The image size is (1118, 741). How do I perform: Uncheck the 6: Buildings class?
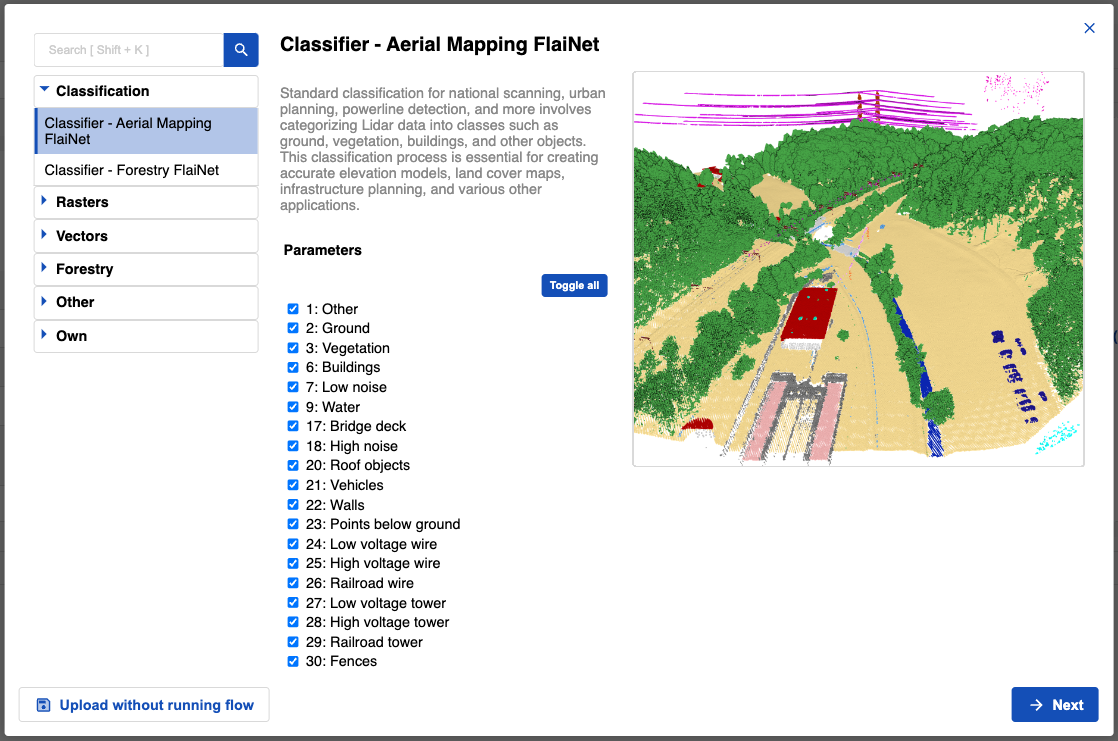pyautogui.click(x=293, y=367)
